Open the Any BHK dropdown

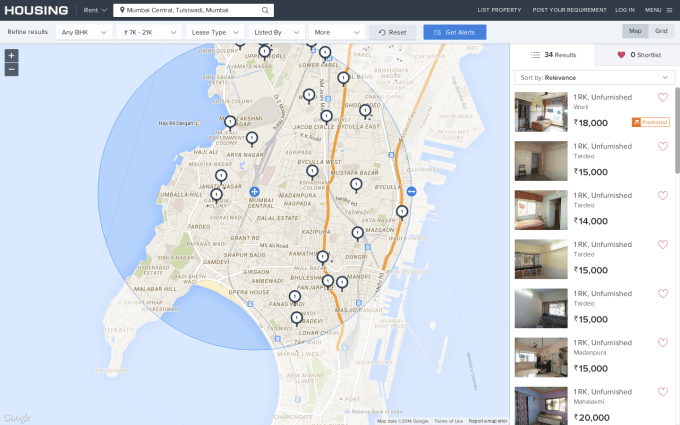click(x=84, y=33)
